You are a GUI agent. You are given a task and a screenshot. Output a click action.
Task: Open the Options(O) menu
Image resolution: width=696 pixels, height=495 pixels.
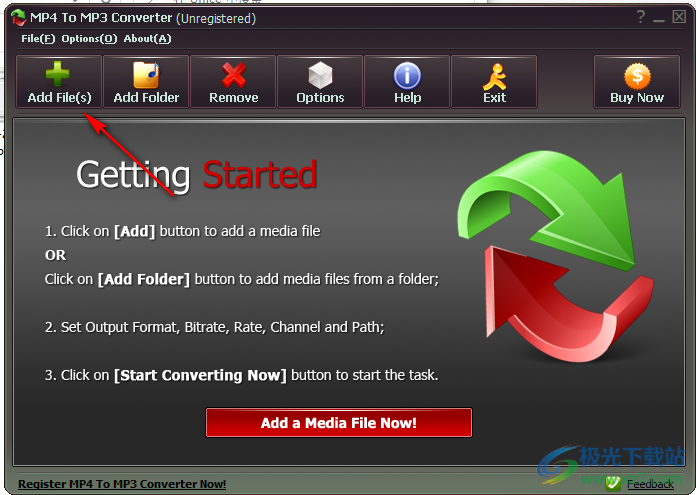click(89, 39)
